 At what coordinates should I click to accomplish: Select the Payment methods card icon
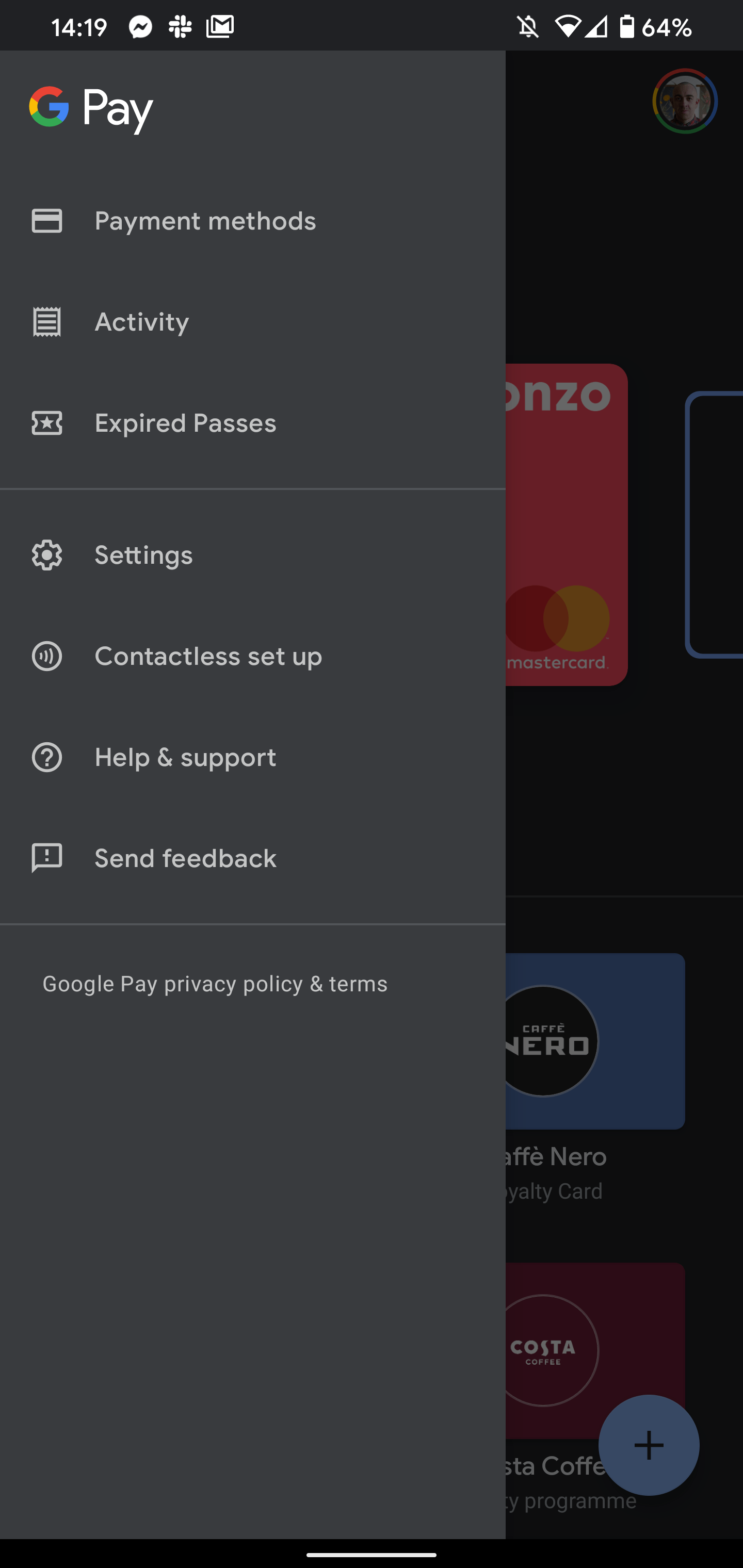coord(46,221)
